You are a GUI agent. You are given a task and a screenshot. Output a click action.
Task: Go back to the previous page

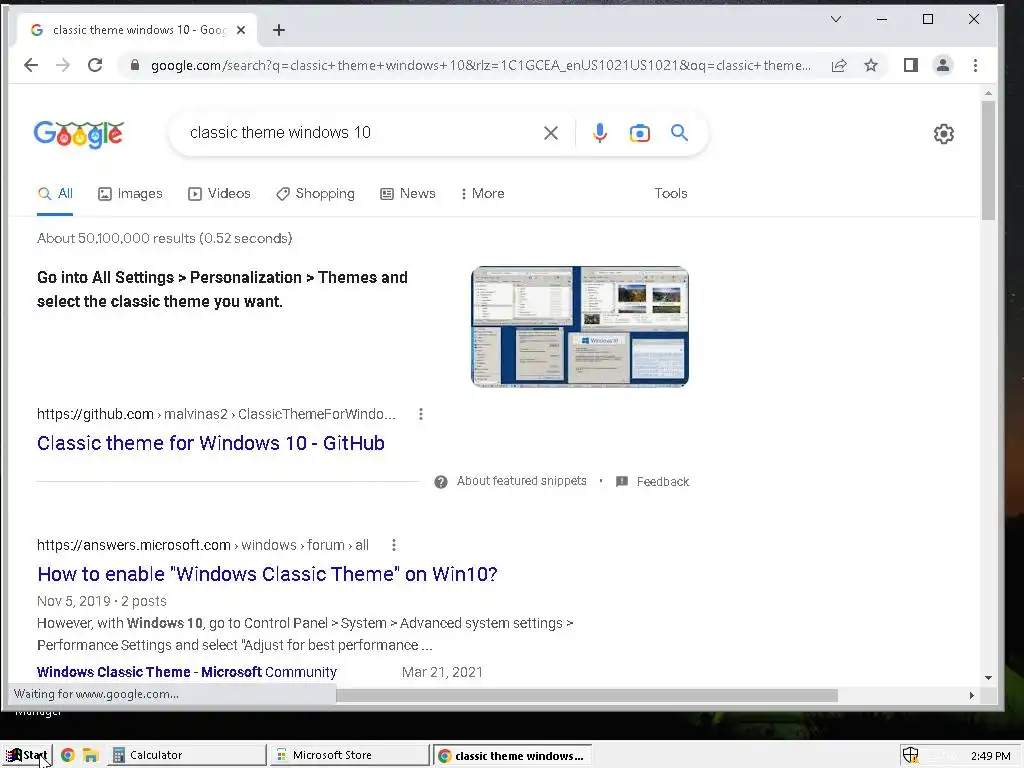click(31, 65)
